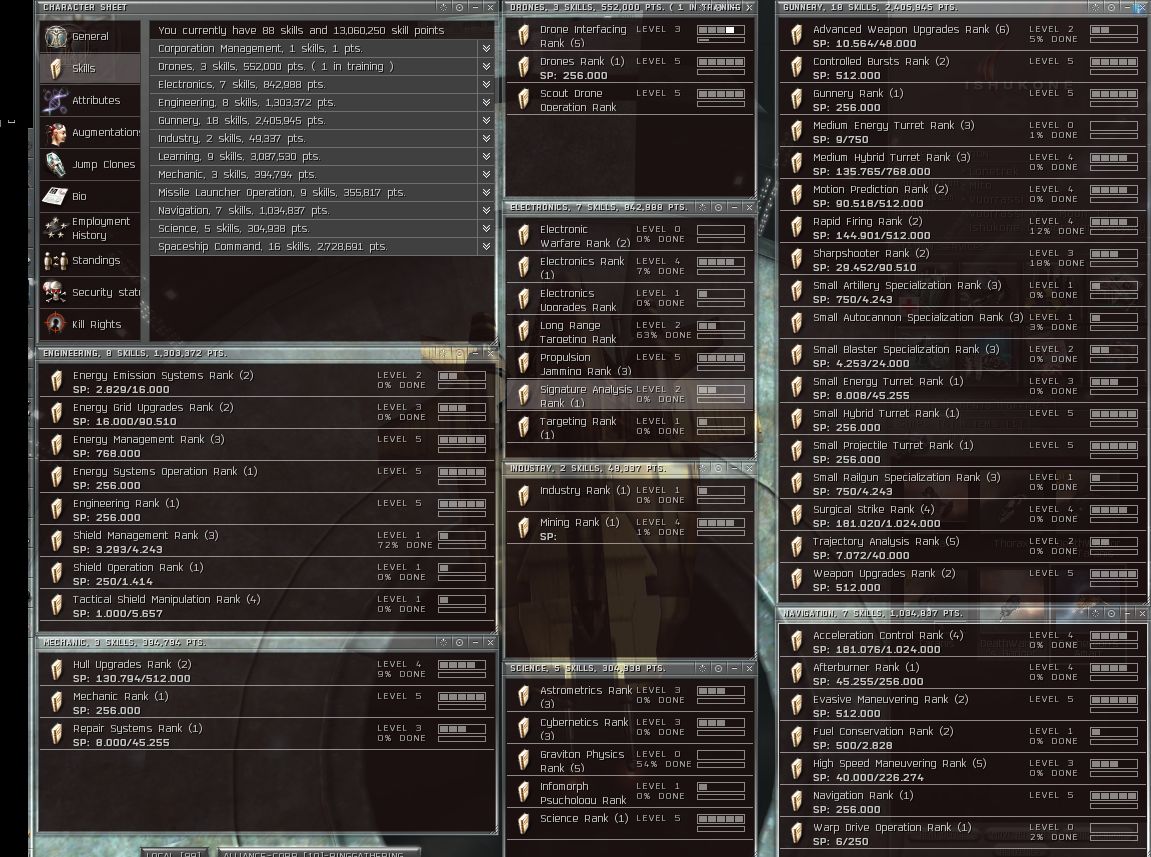Screen dimensions: 1151x857
Task: Toggle pin on Character Sheet window
Action: point(460,7)
